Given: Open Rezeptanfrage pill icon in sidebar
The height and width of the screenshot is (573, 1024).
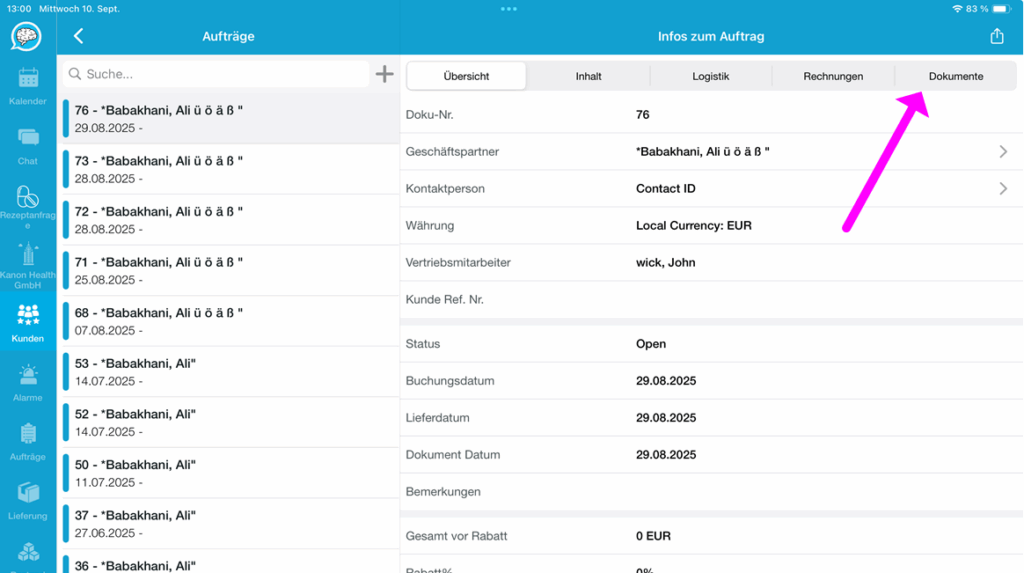Looking at the screenshot, I should (x=28, y=196).
